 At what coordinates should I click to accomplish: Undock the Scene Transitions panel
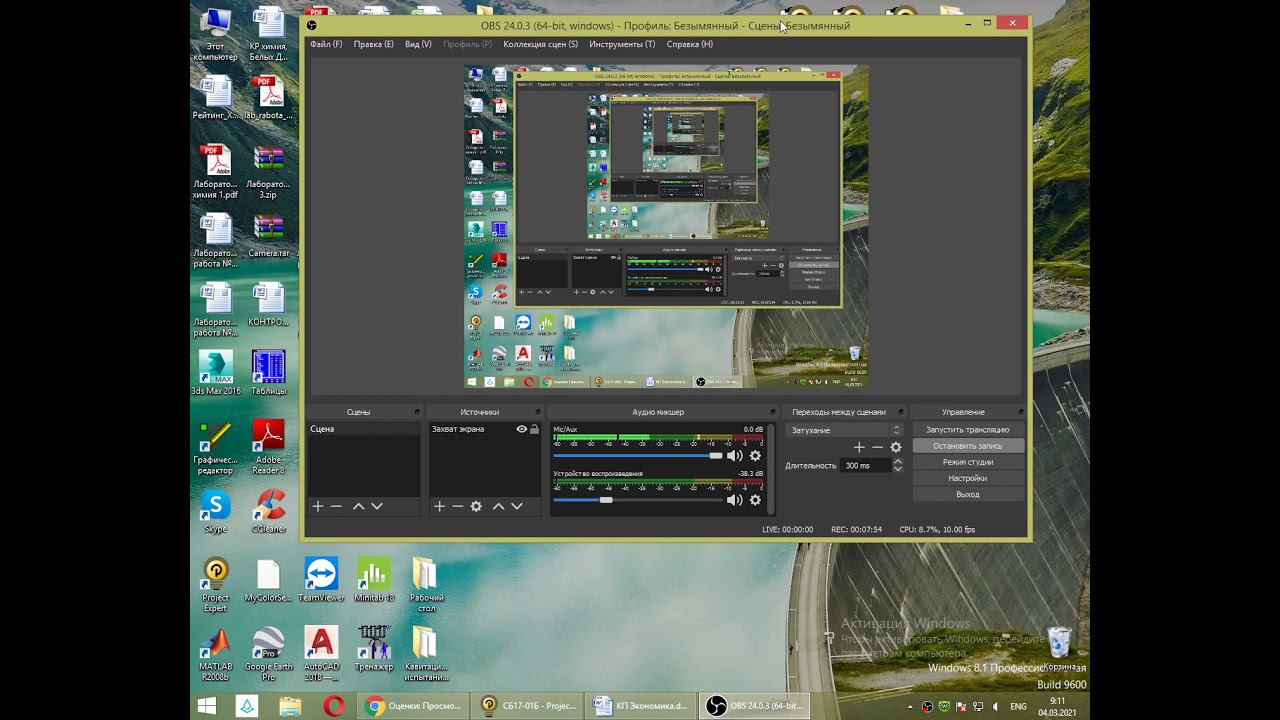coord(901,412)
